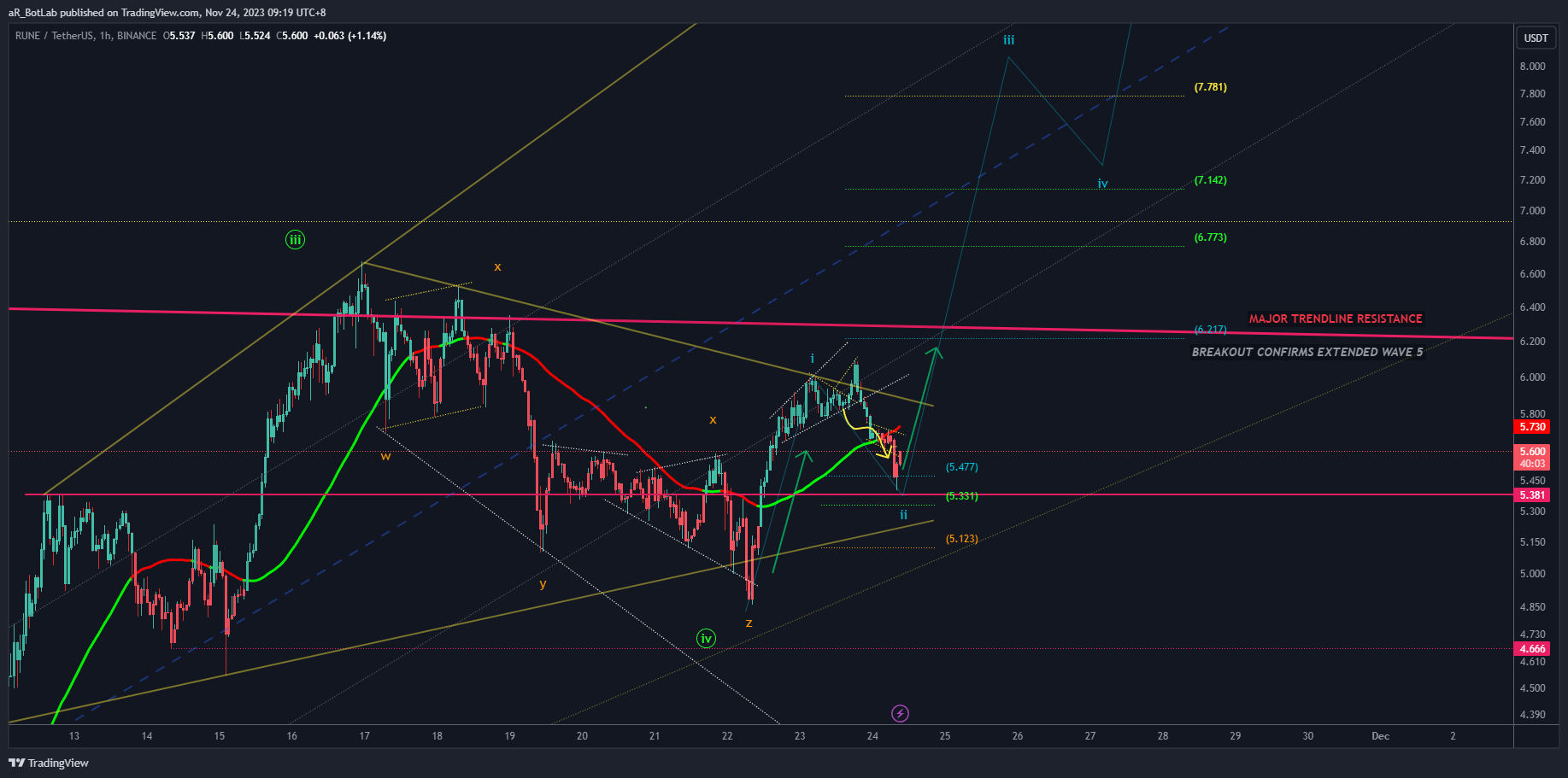Click the Dec label on time axis

(1380, 736)
